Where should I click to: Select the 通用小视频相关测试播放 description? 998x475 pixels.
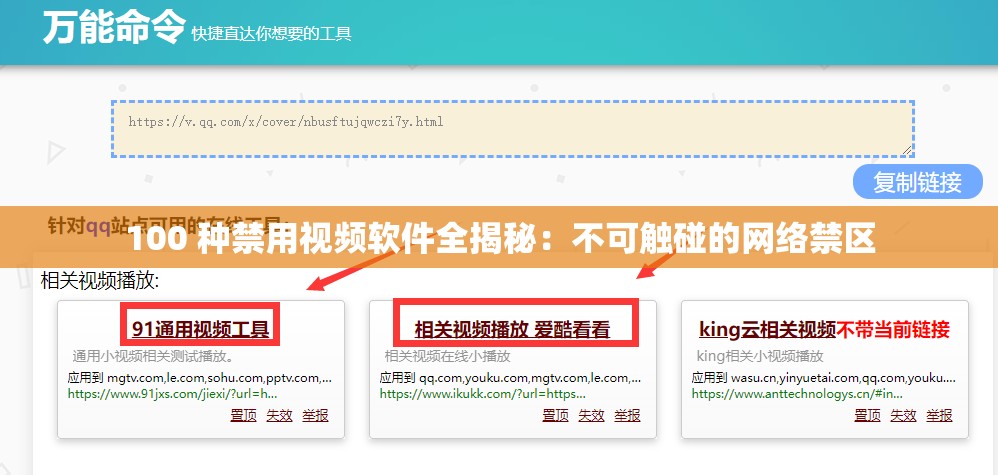[x=153, y=356]
